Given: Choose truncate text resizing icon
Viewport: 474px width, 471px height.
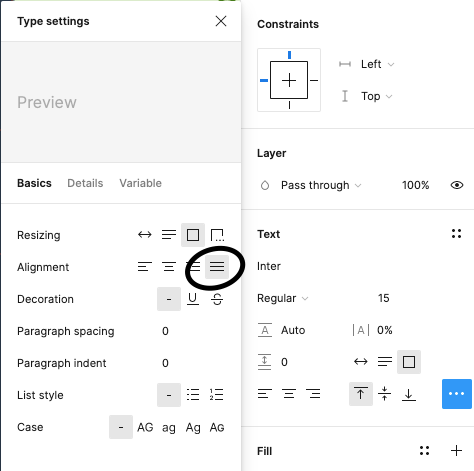Looking at the screenshot, I should click(217, 235).
